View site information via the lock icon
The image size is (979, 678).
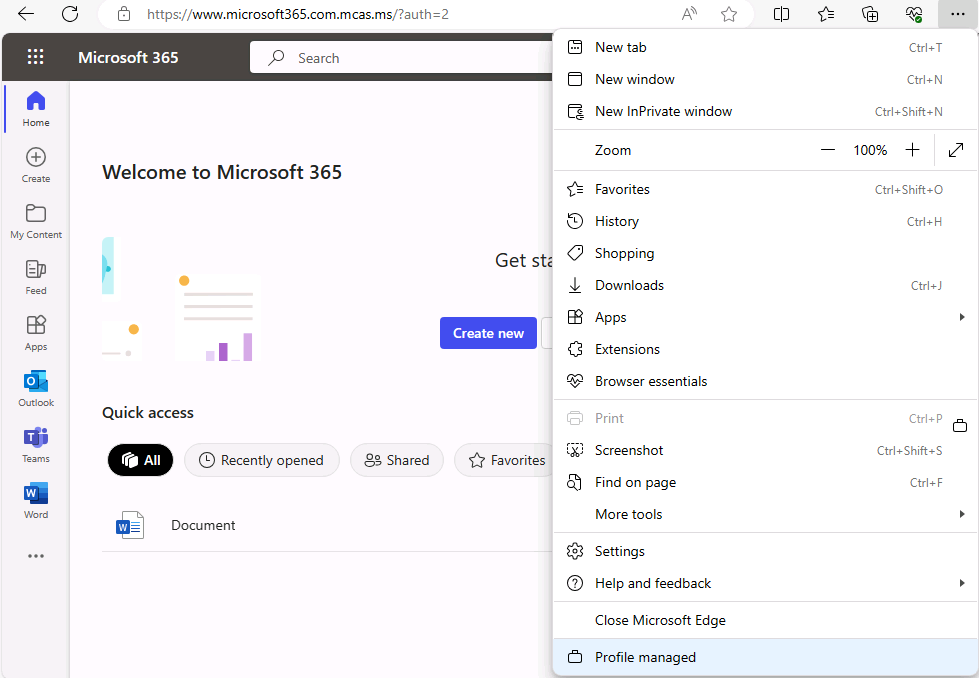click(124, 14)
